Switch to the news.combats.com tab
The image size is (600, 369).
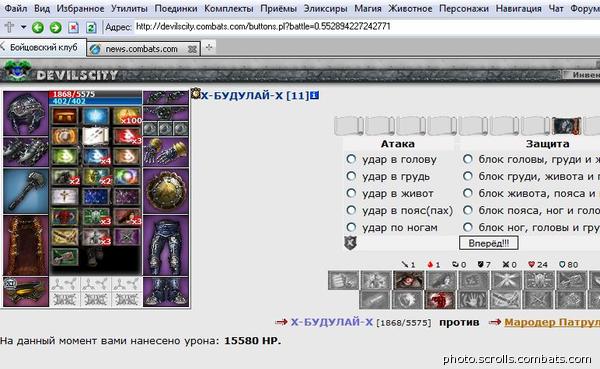[x=141, y=49]
